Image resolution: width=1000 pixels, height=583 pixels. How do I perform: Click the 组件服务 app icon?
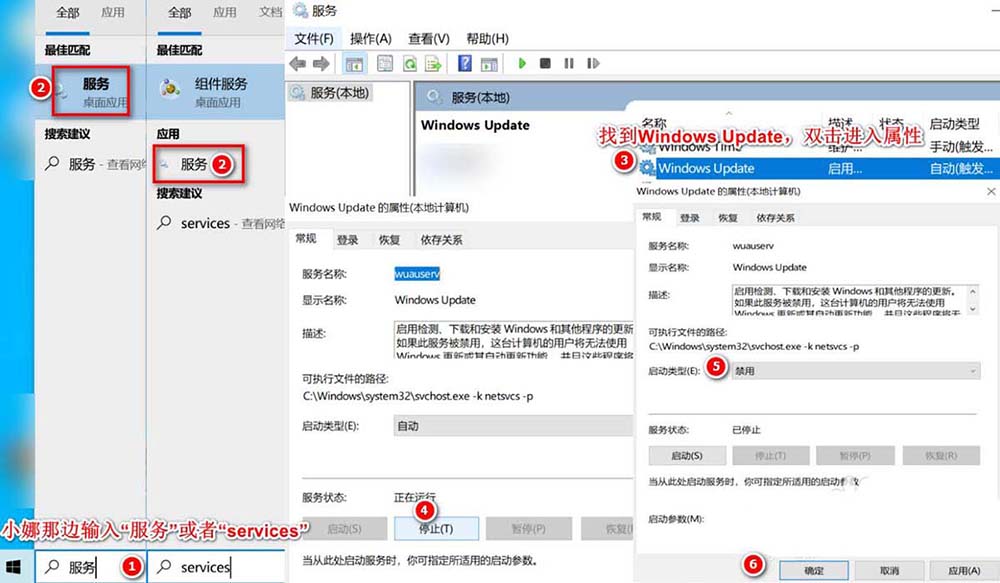point(170,89)
